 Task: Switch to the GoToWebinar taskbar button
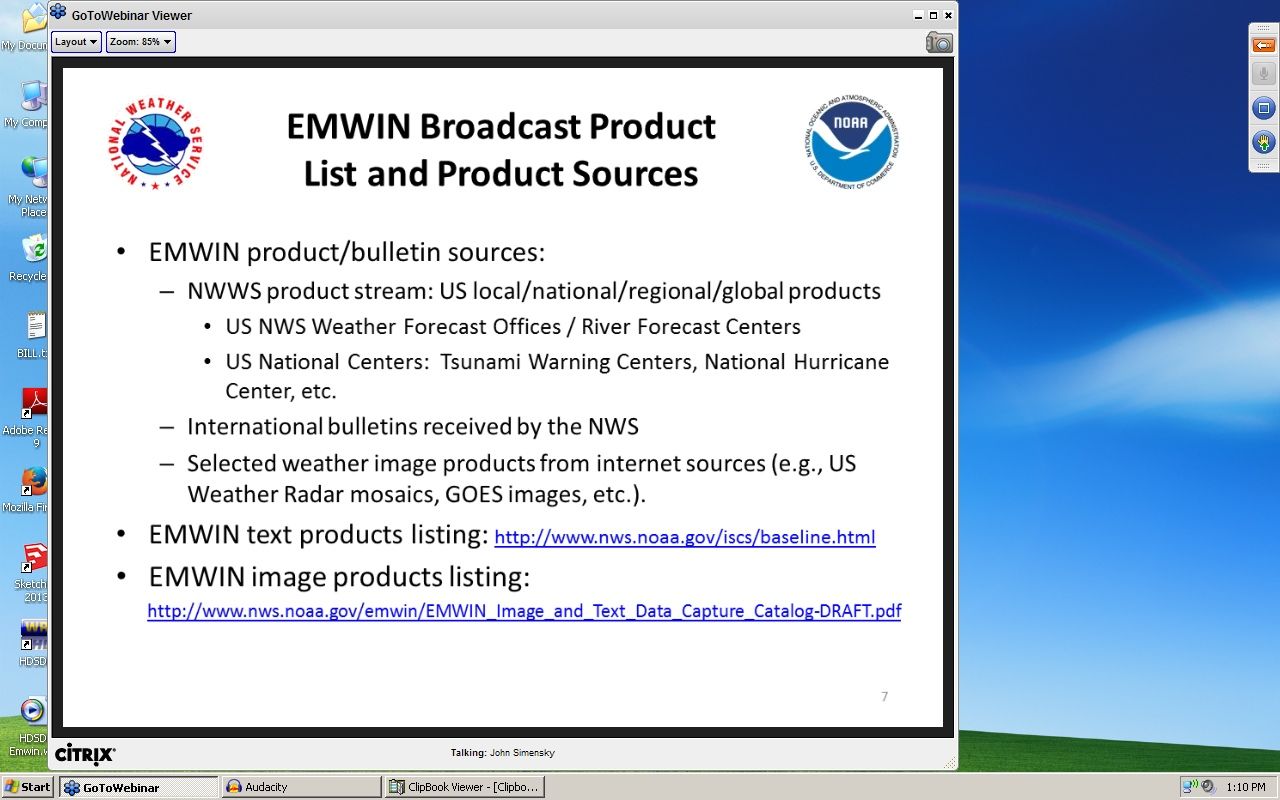(138, 787)
